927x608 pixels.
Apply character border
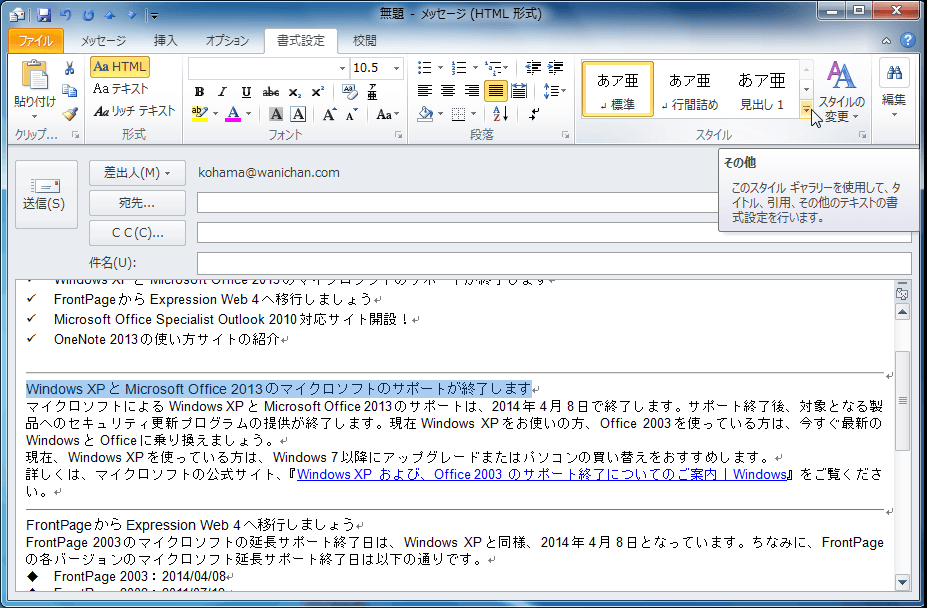click(299, 114)
